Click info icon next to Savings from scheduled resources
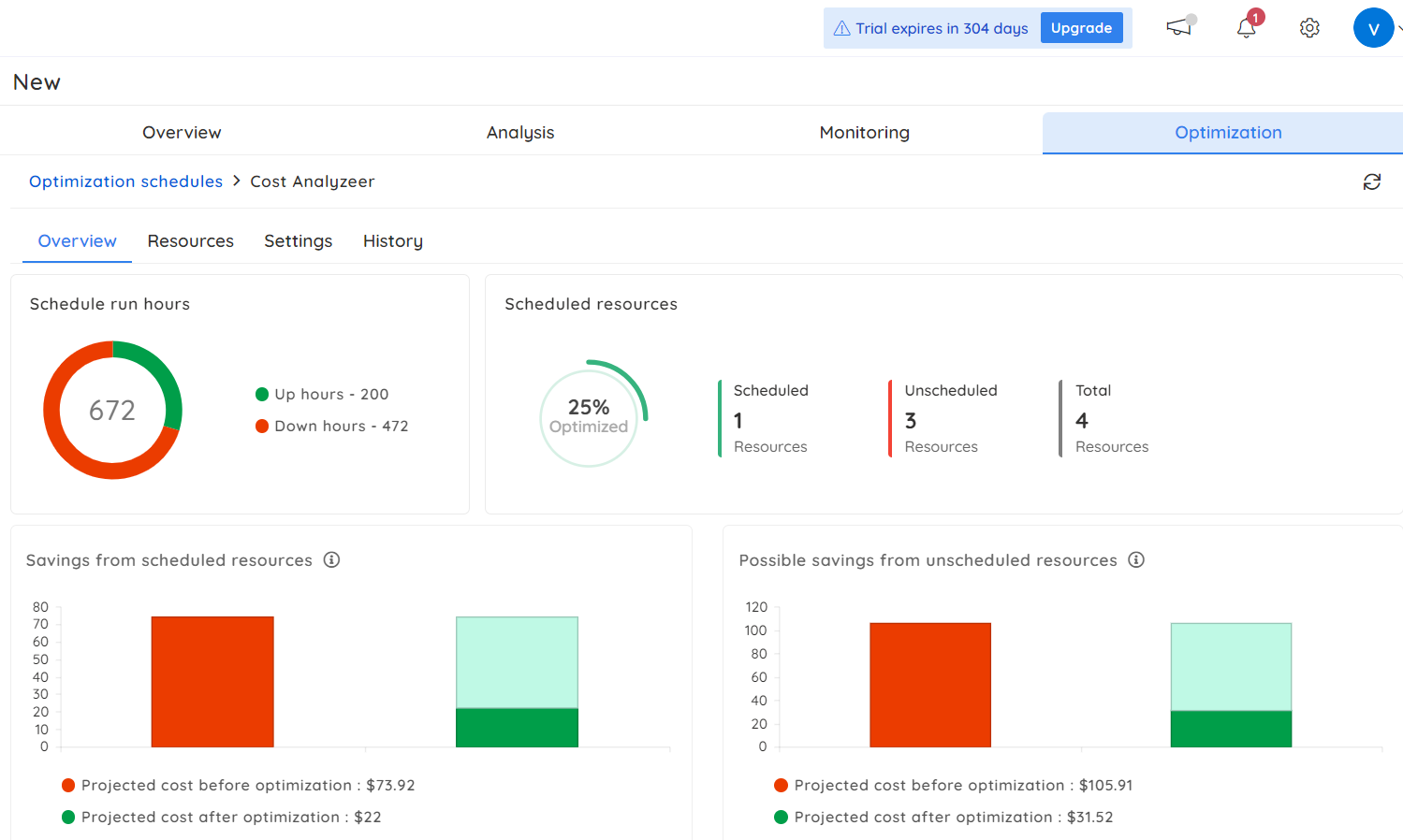 (331, 559)
